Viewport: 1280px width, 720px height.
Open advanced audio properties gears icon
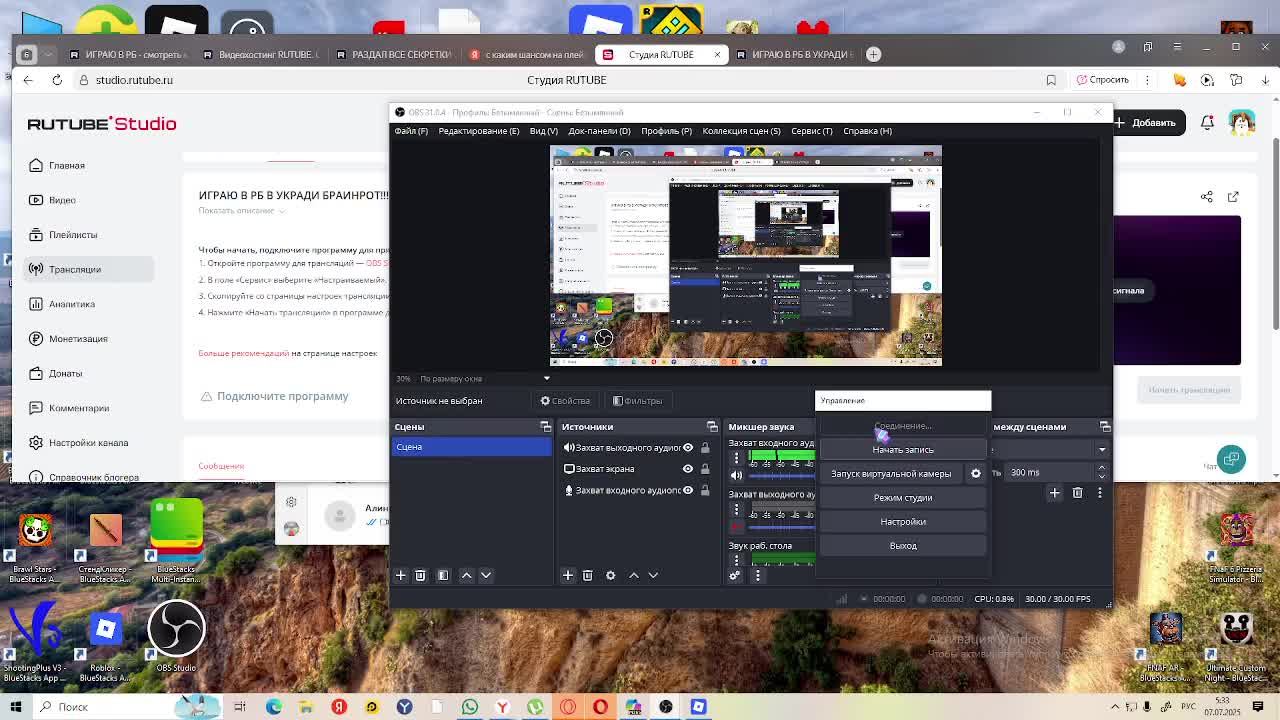click(735, 575)
